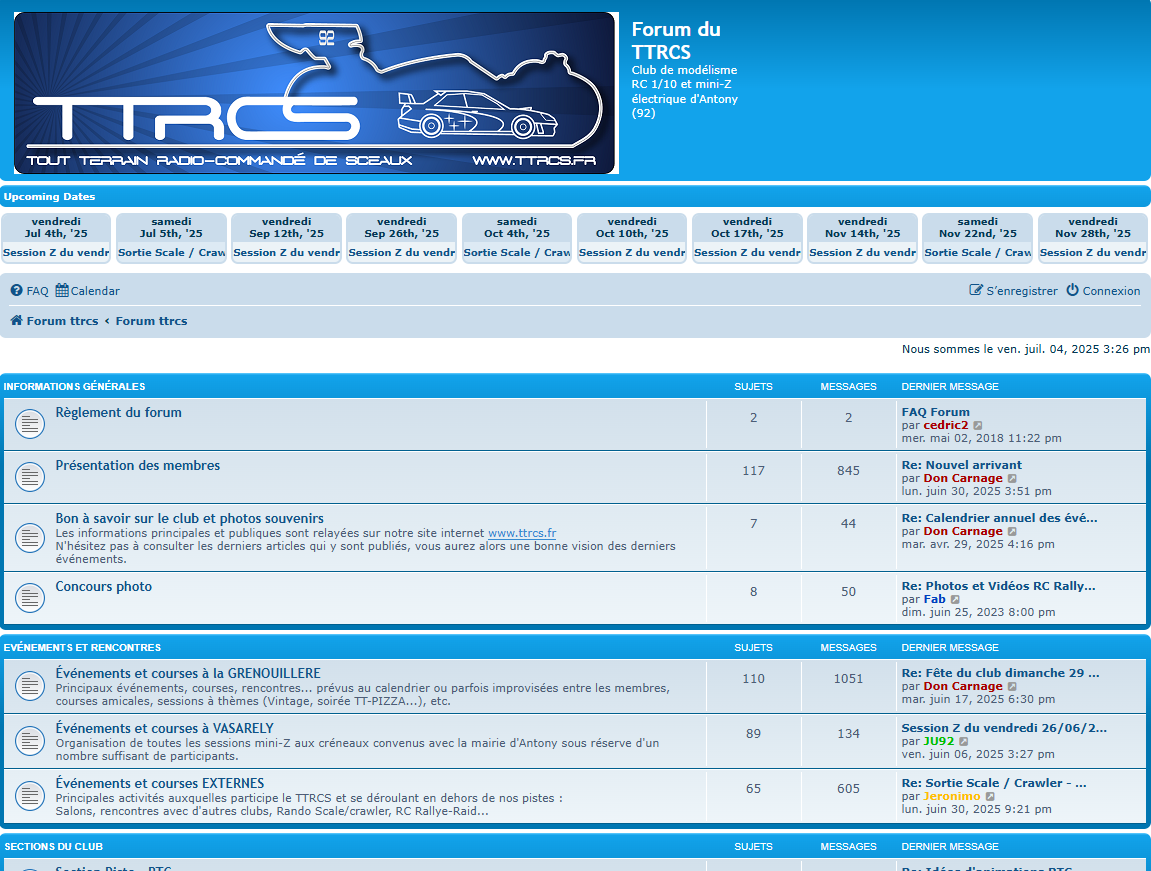Open the Jul 4th '25 date card
Image resolution: width=1151 pixels, height=871 pixels.
(56, 238)
